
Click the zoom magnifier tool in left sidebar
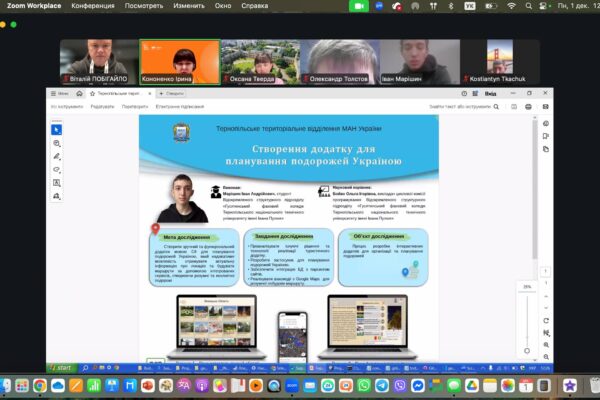pos(57,143)
